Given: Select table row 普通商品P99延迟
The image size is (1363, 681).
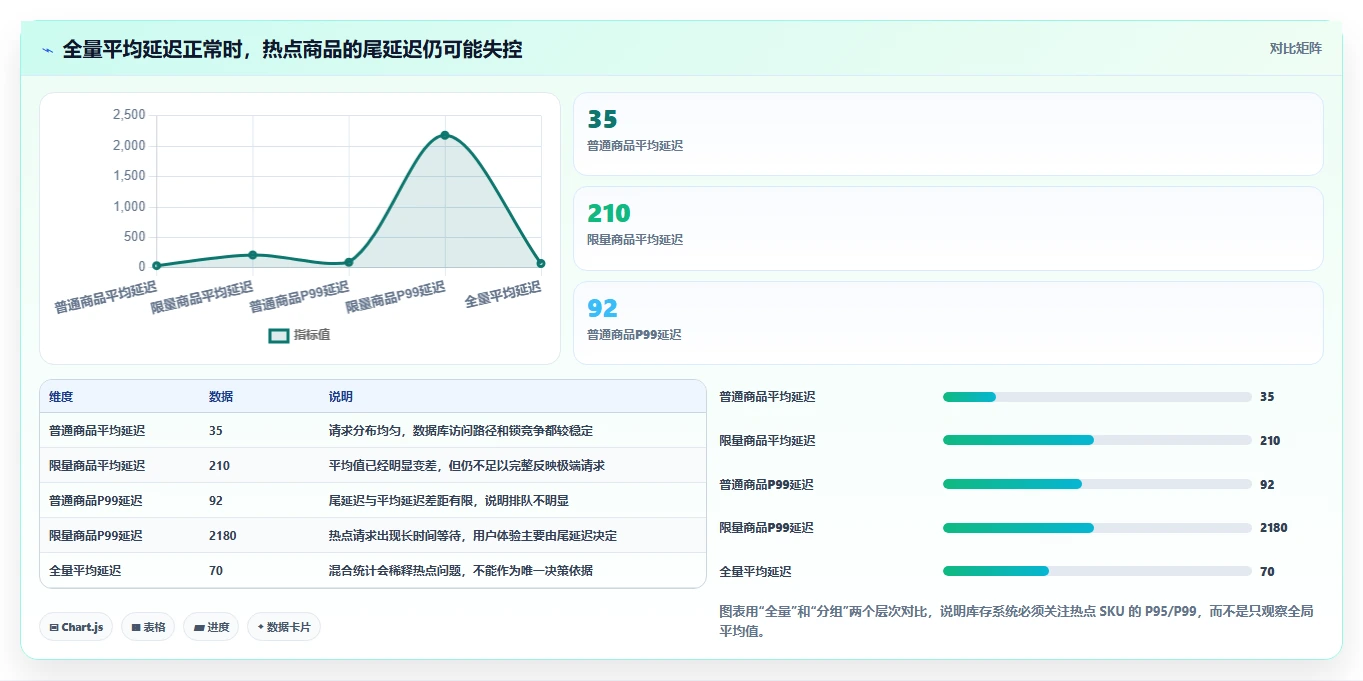Looking at the screenshot, I should (373, 501).
